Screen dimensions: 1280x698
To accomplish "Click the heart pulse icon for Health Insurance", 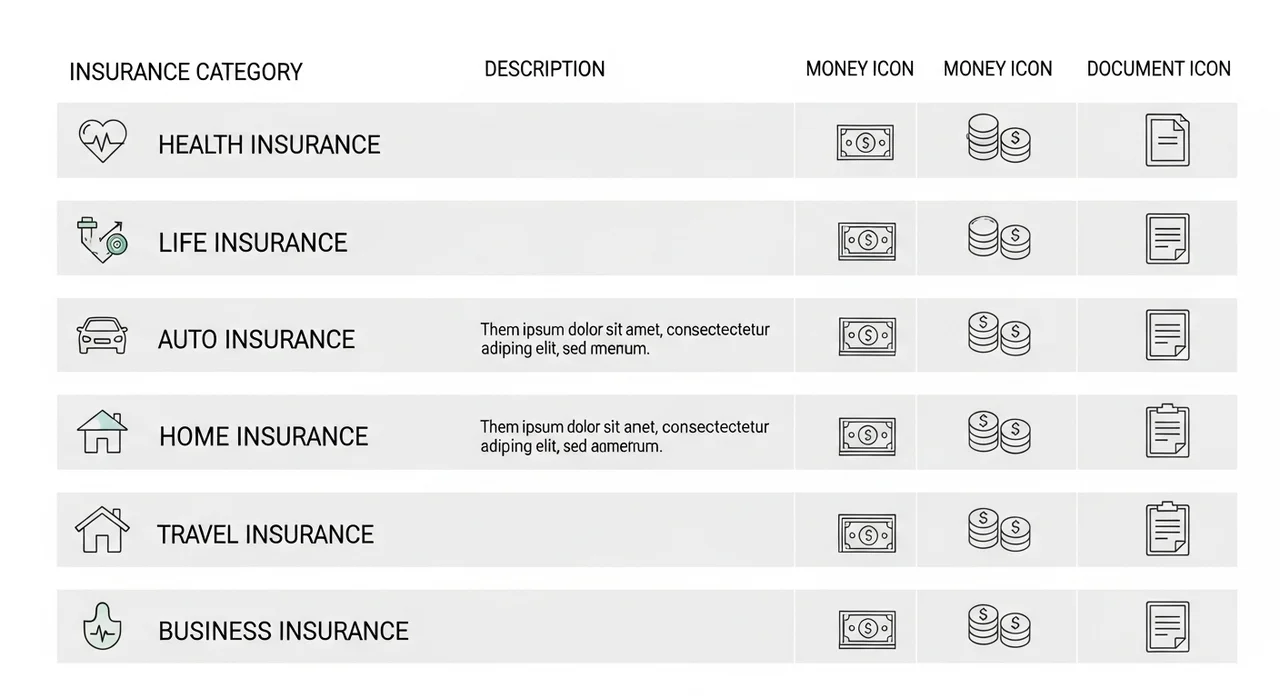I will click(103, 141).
